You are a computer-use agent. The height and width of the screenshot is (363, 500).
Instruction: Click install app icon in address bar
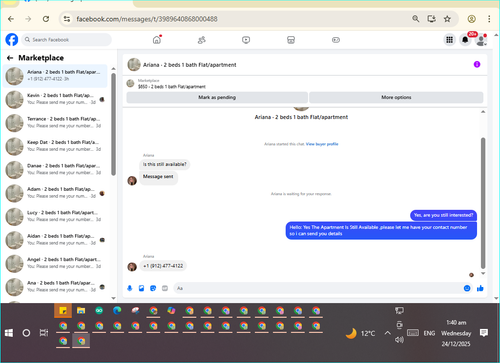(x=432, y=19)
